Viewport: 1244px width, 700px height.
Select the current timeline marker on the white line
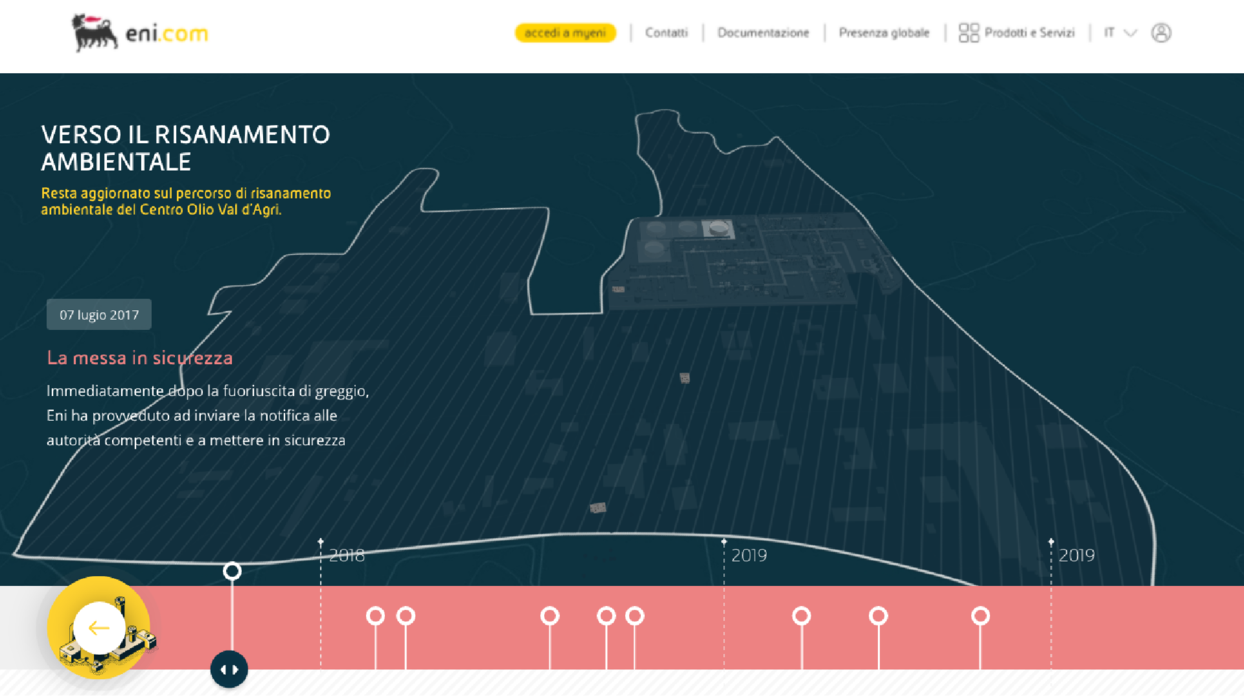(232, 571)
